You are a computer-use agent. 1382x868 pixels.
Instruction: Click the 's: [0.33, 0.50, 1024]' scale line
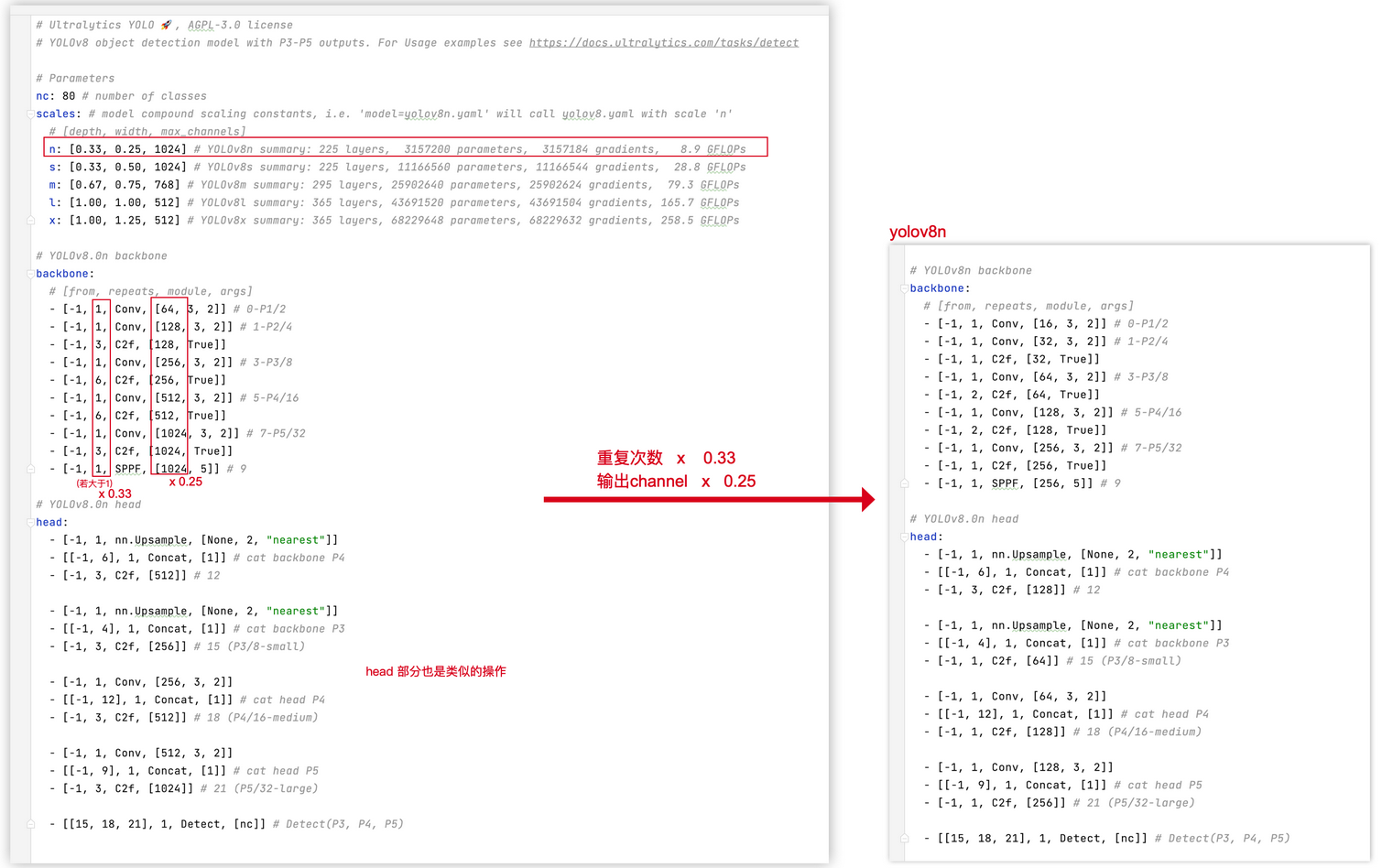click(397, 168)
